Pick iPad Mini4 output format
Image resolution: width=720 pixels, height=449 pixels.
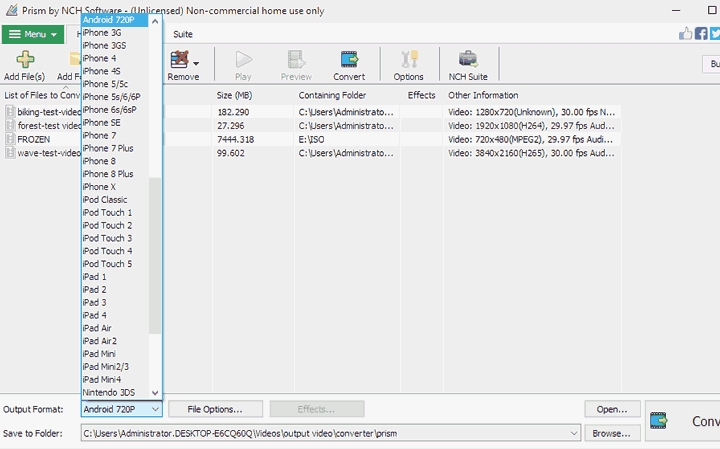[115, 380]
